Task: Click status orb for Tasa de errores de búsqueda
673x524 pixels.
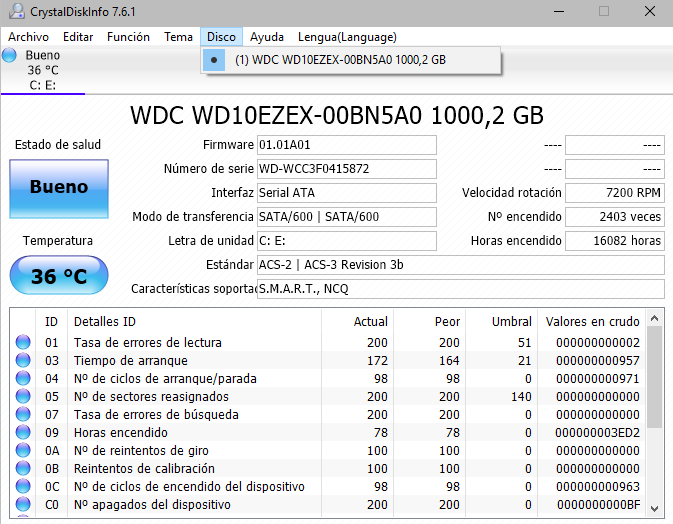Action: [23, 414]
